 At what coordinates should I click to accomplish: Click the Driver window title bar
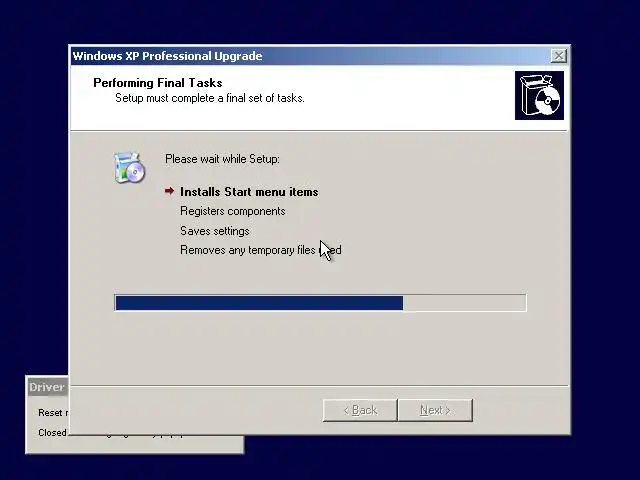tap(48, 387)
